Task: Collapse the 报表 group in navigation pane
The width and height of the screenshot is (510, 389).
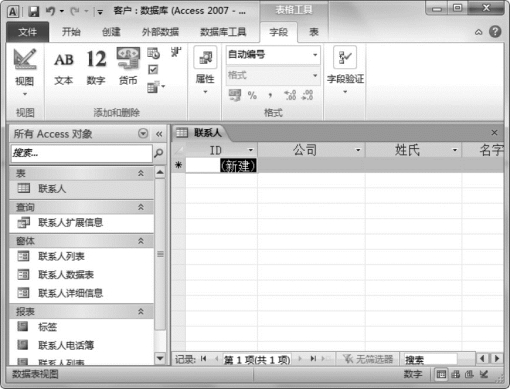Action: tap(141, 311)
